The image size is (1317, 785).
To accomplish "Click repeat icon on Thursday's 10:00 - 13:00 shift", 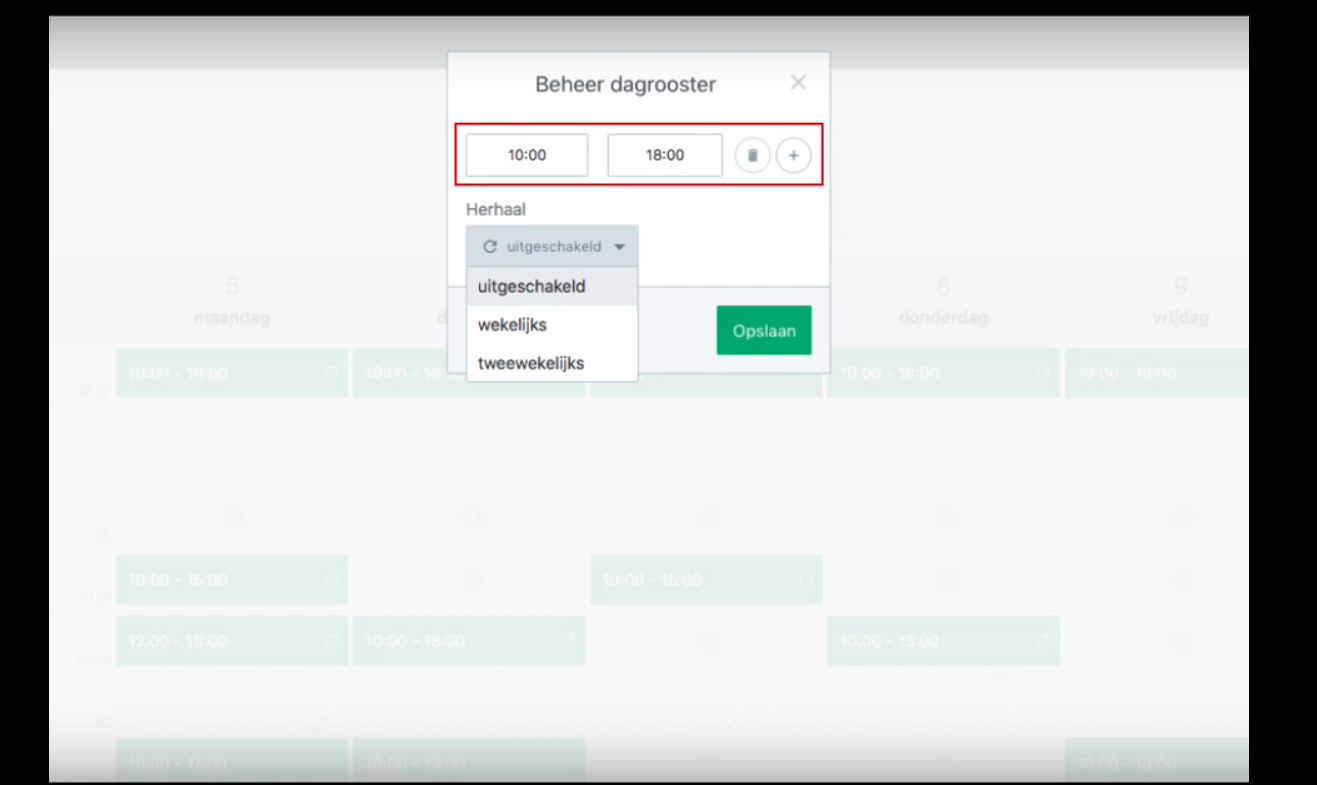I will pyautogui.click(x=1045, y=641).
